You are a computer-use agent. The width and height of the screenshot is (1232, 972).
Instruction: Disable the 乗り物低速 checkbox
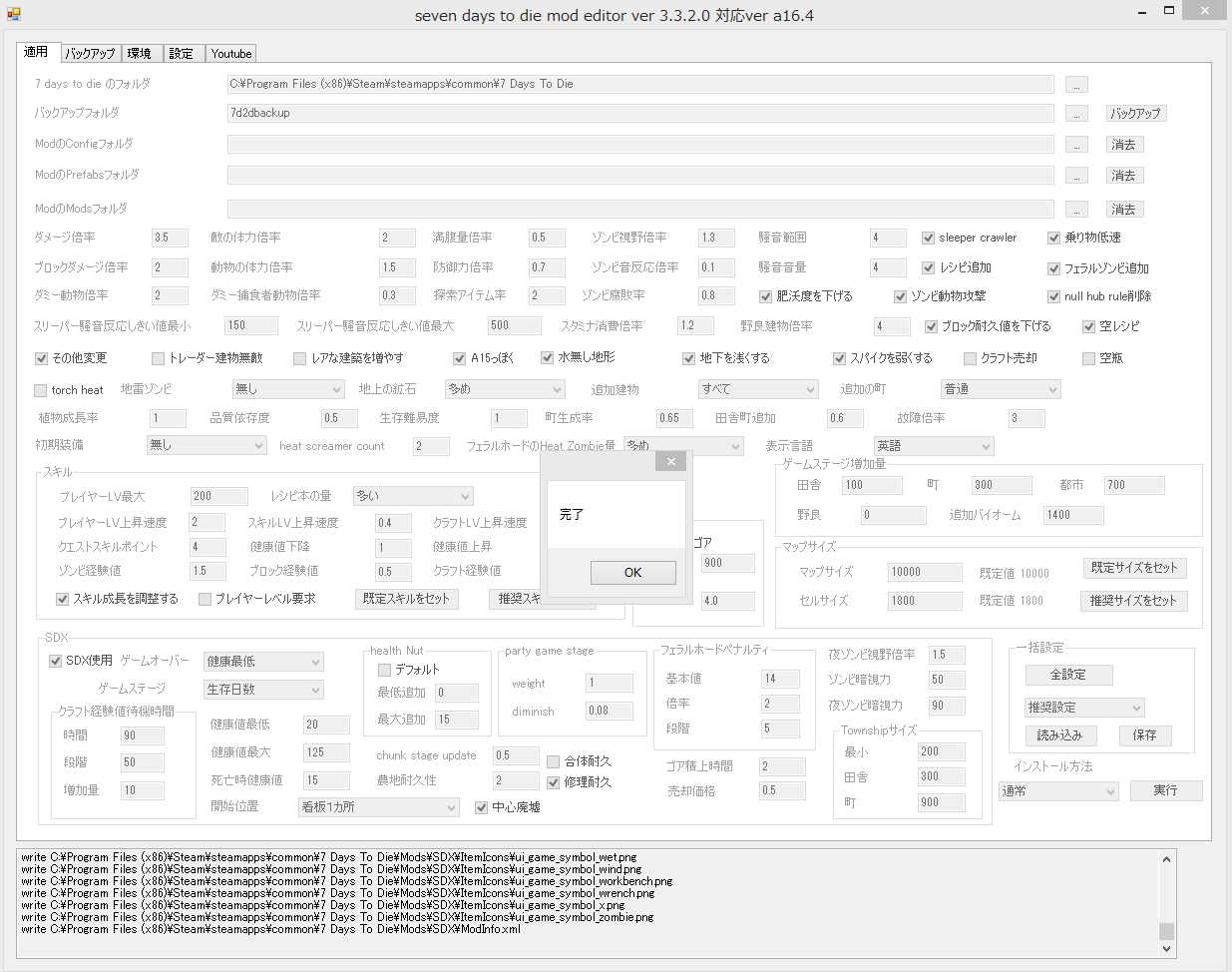pyautogui.click(x=1053, y=238)
